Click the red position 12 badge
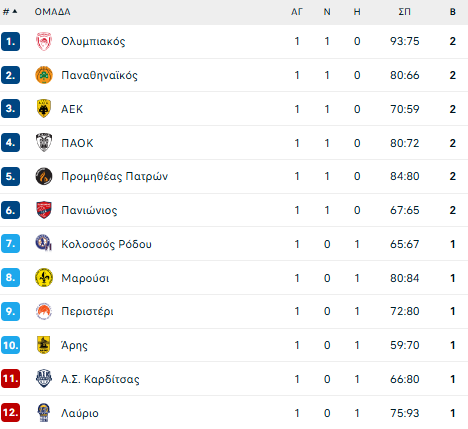This screenshot has height=429, width=468. (x=10, y=412)
